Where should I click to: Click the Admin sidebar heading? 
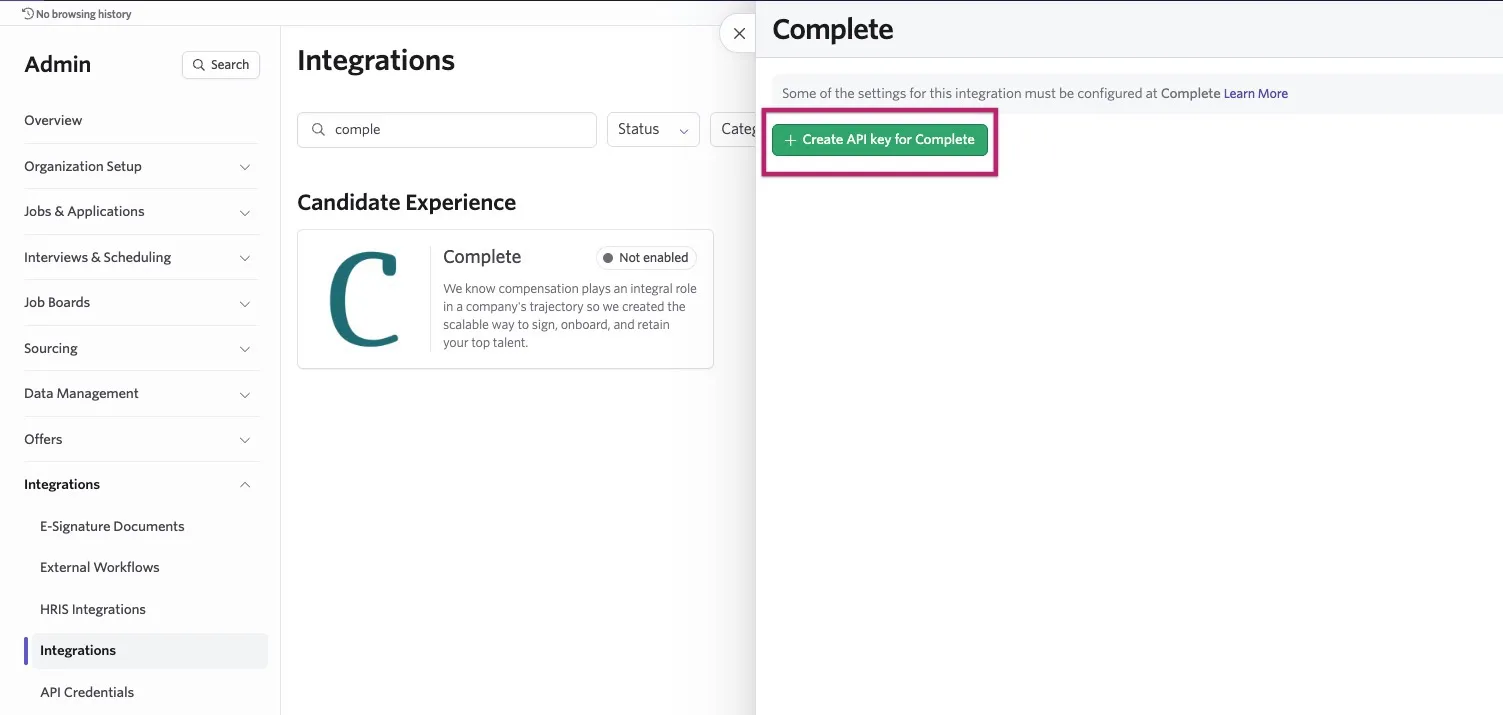(58, 64)
